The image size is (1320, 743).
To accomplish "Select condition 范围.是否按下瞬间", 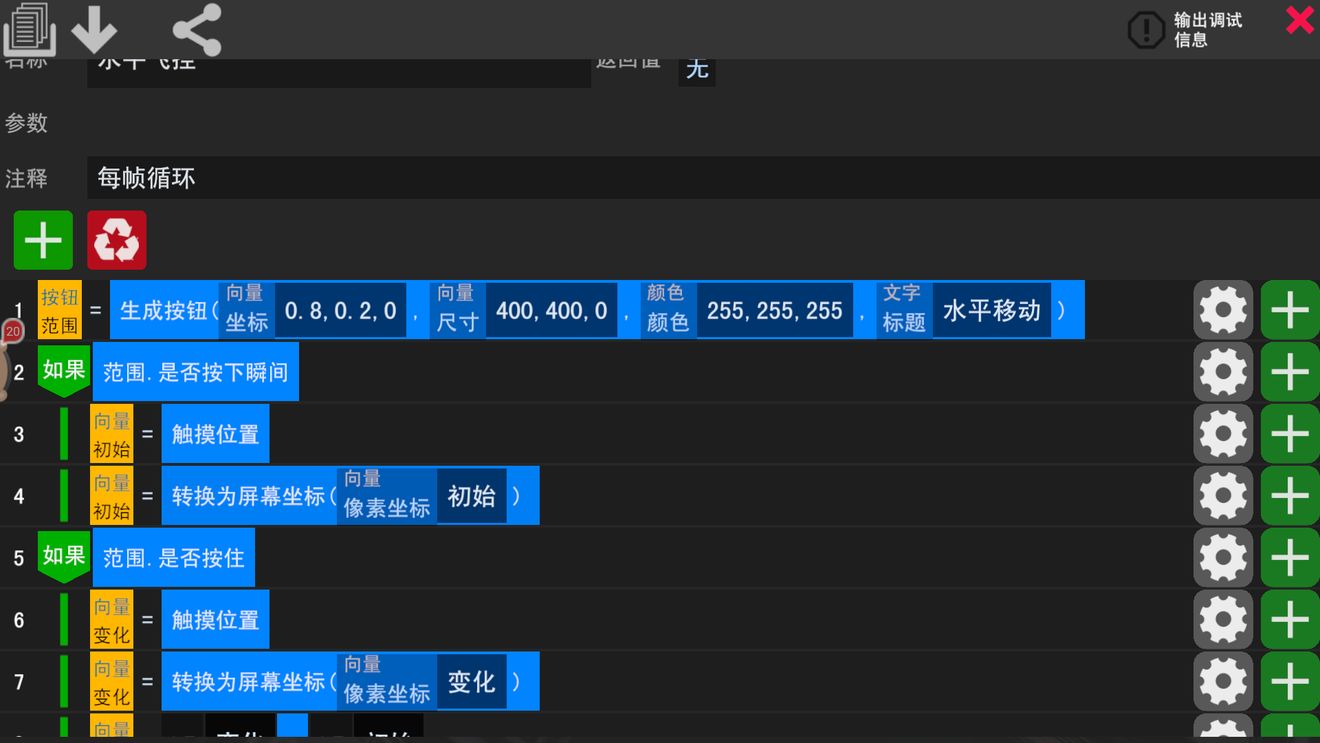I will point(196,372).
